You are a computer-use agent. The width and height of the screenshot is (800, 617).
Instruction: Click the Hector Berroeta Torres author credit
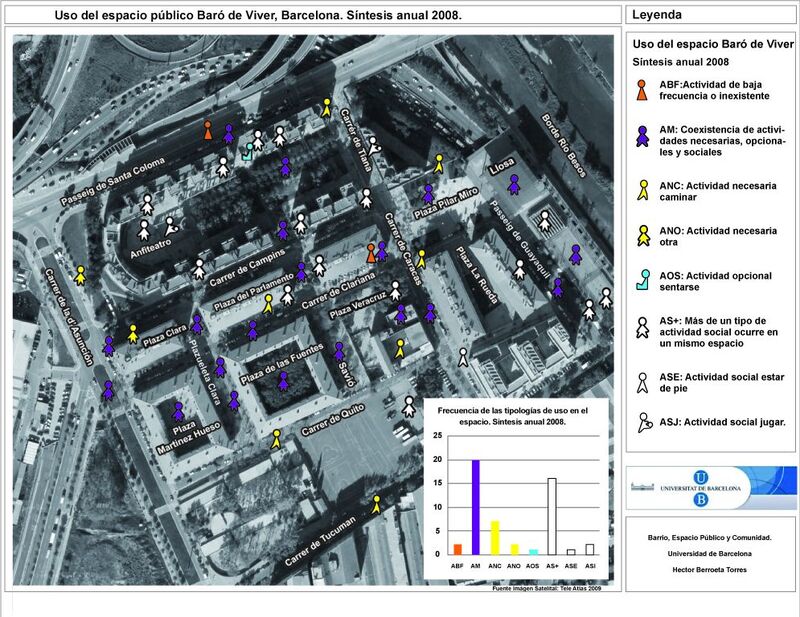(x=711, y=569)
